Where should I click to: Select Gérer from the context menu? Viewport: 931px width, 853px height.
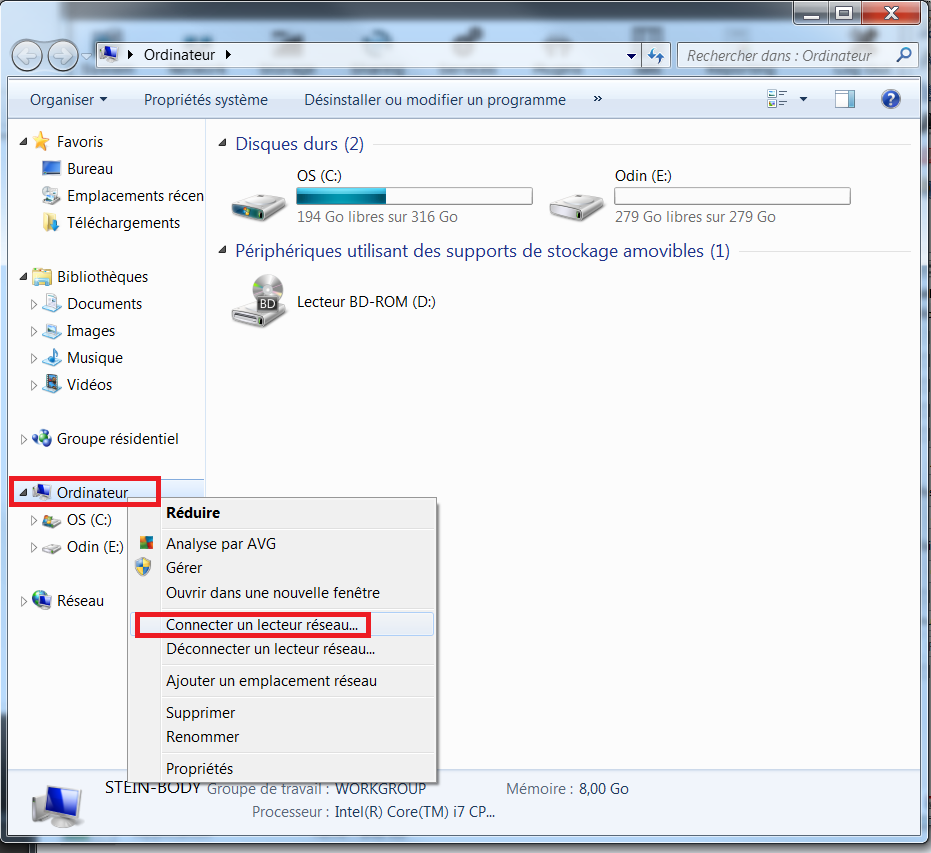coord(184,567)
